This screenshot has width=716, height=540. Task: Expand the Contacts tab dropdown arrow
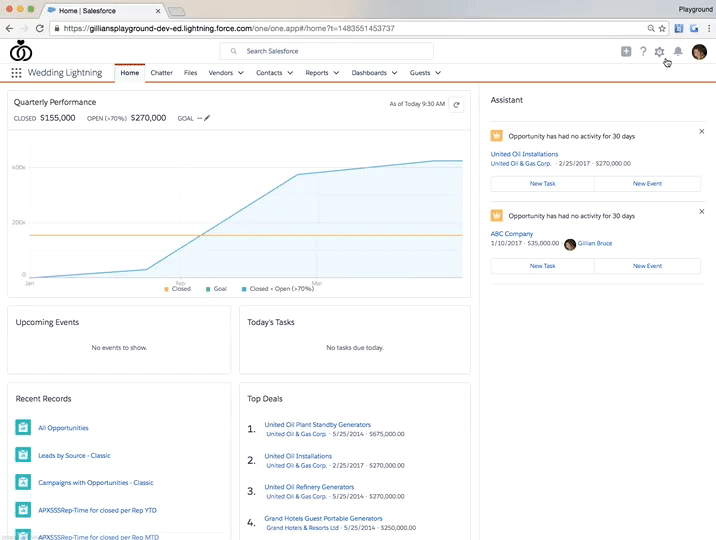point(290,73)
